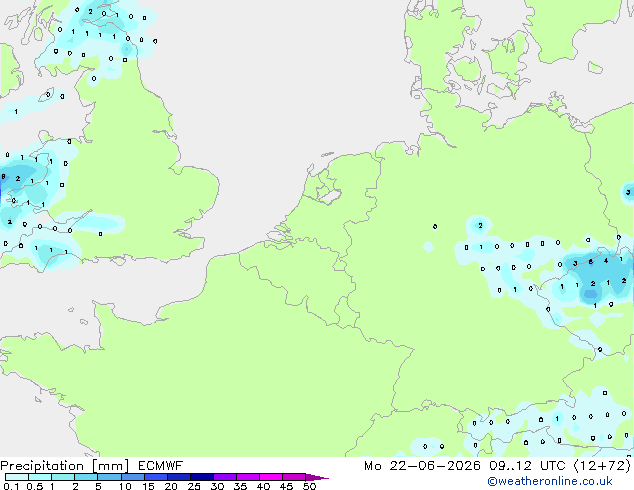Pick the 10–15 mm blue legend swatch

coord(133,477)
